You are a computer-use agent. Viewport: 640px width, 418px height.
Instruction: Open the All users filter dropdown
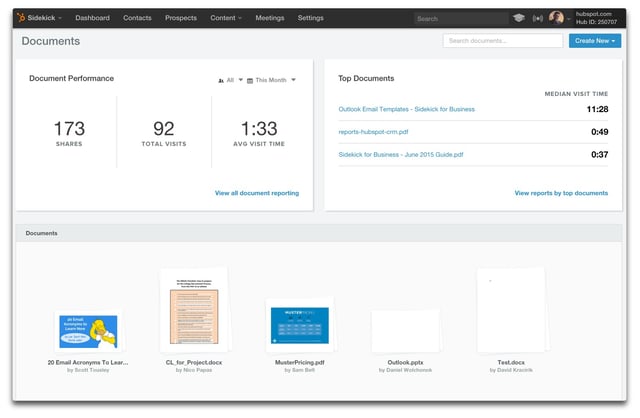[x=231, y=80]
